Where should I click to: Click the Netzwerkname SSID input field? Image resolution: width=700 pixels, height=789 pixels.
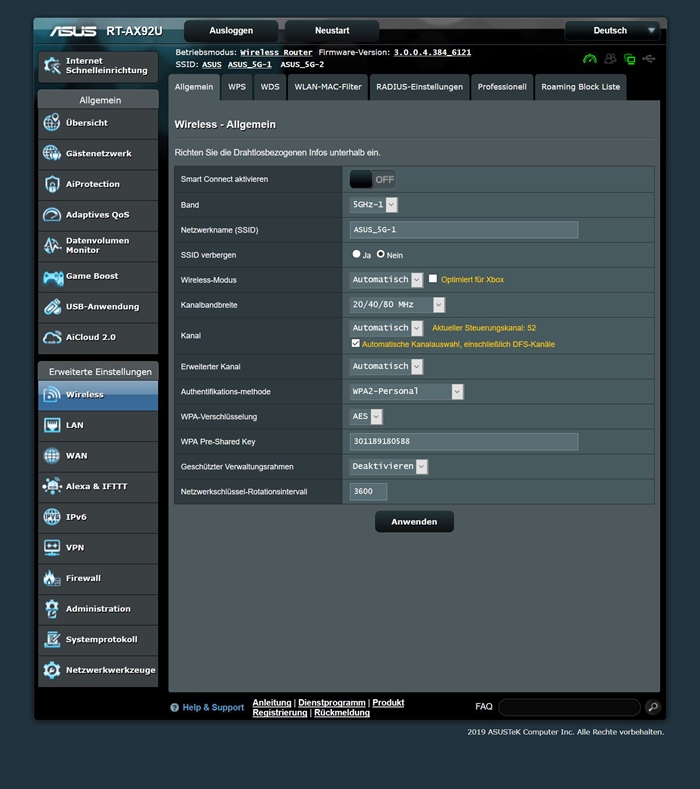coord(463,229)
